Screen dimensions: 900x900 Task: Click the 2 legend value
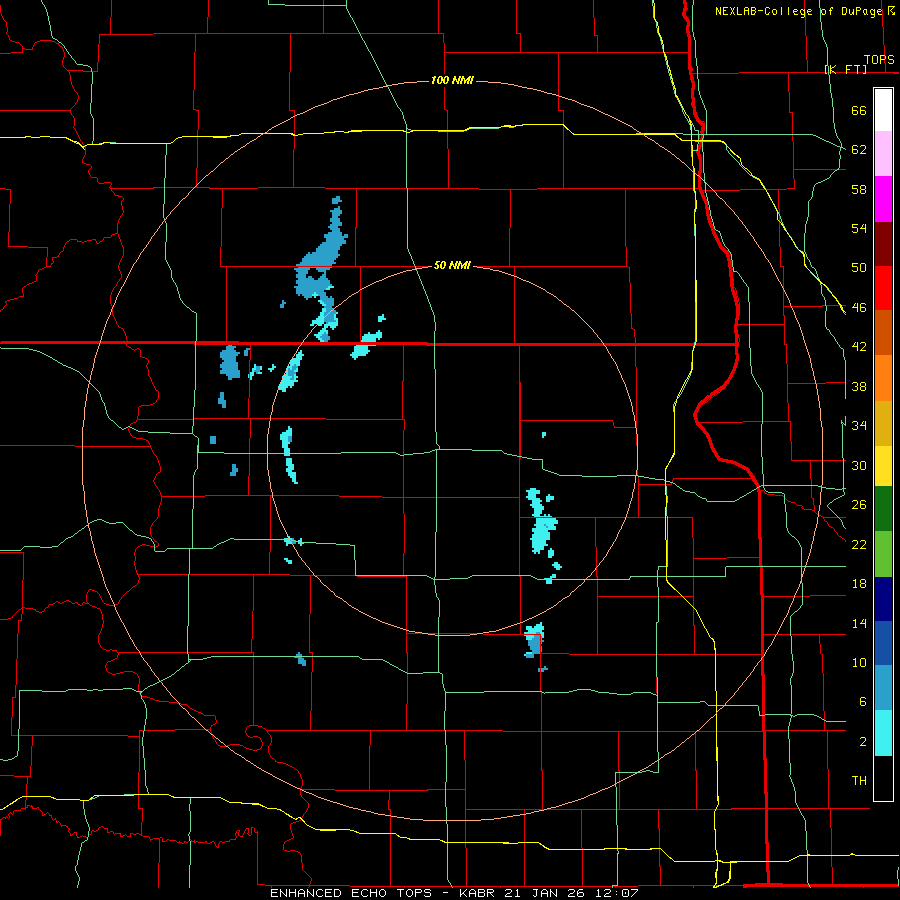click(863, 742)
